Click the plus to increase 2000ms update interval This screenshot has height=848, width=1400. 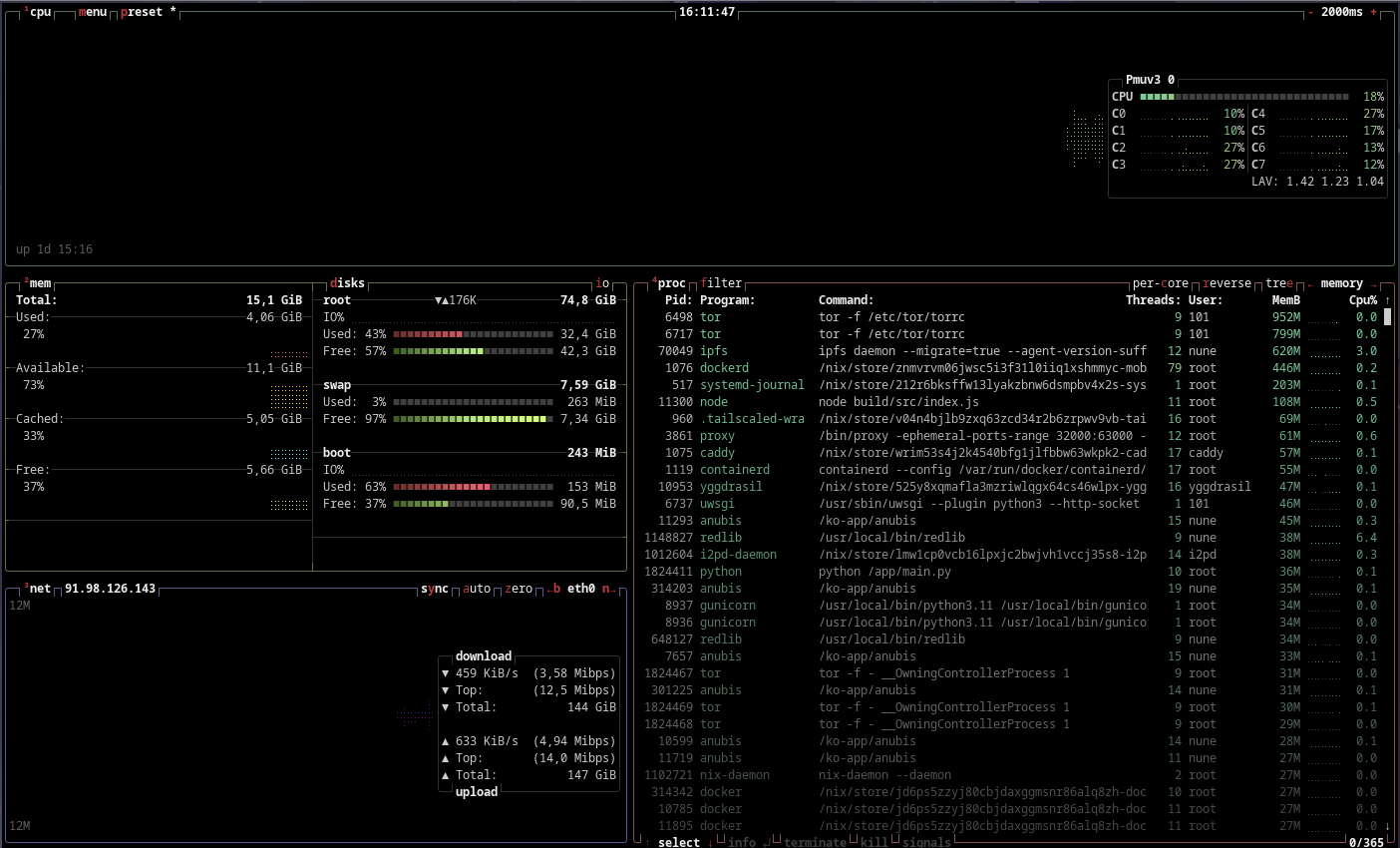[x=1373, y=12]
